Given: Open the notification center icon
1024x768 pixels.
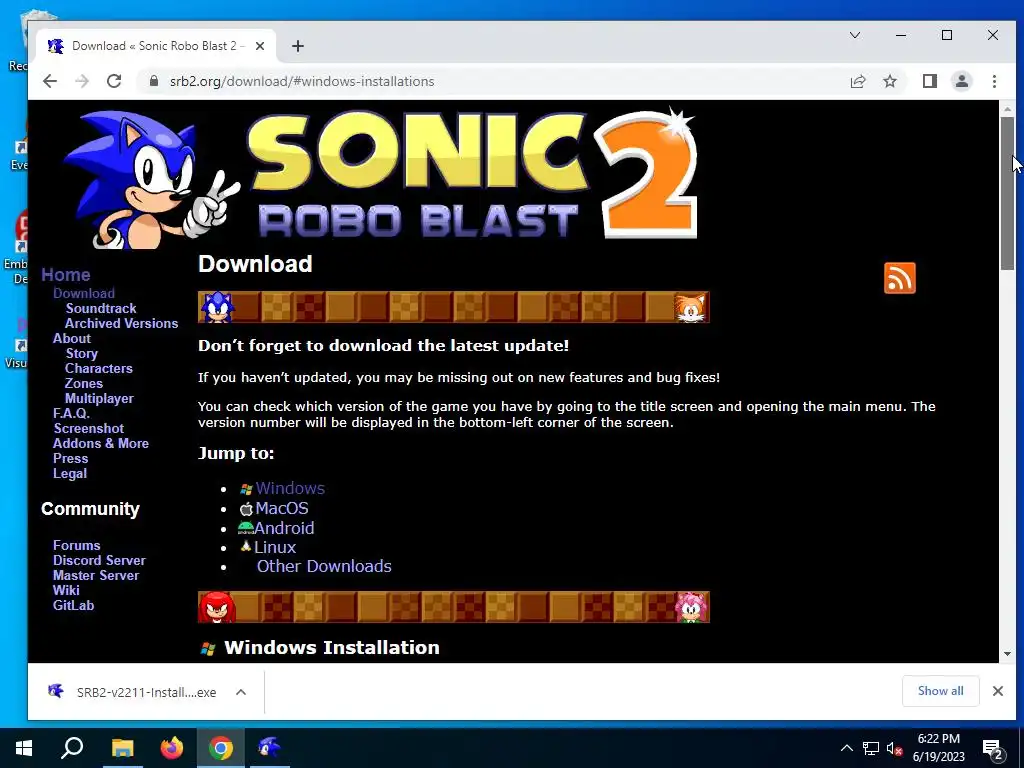Looking at the screenshot, I should tap(993, 749).
